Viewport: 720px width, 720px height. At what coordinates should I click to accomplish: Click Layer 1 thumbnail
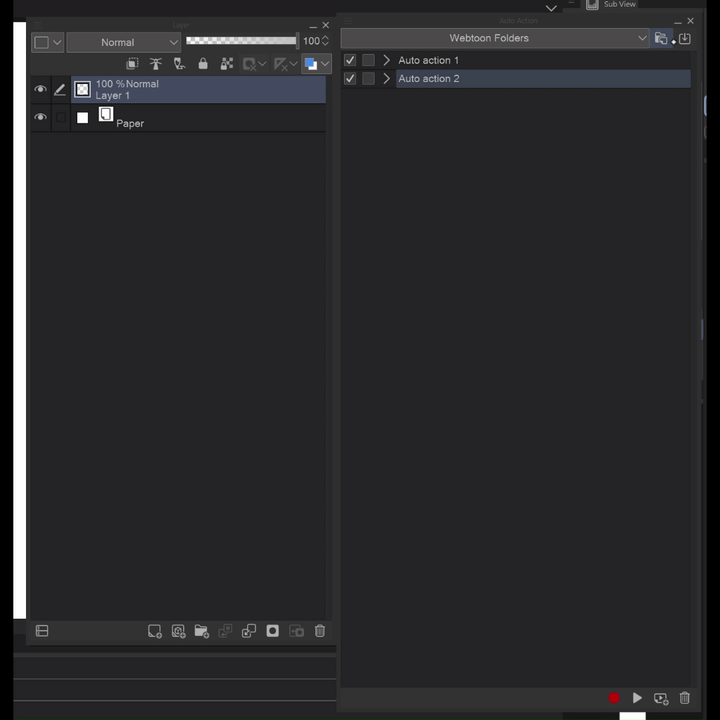click(83, 89)
